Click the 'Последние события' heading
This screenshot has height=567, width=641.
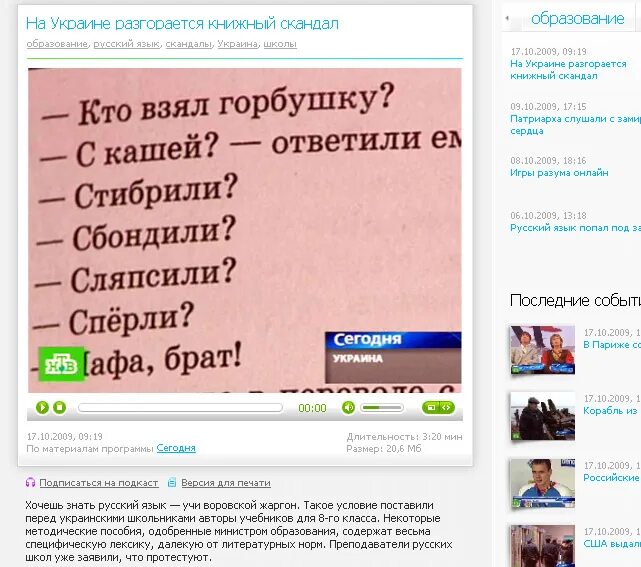[575, 300]
